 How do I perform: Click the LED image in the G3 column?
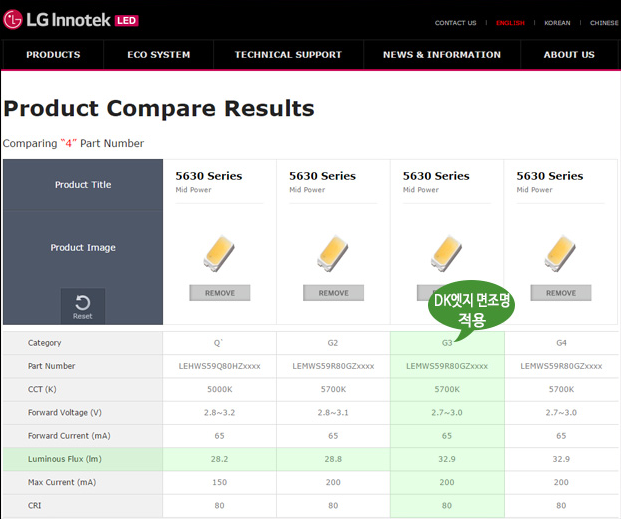pyautogui.click(x=446, y=254)
